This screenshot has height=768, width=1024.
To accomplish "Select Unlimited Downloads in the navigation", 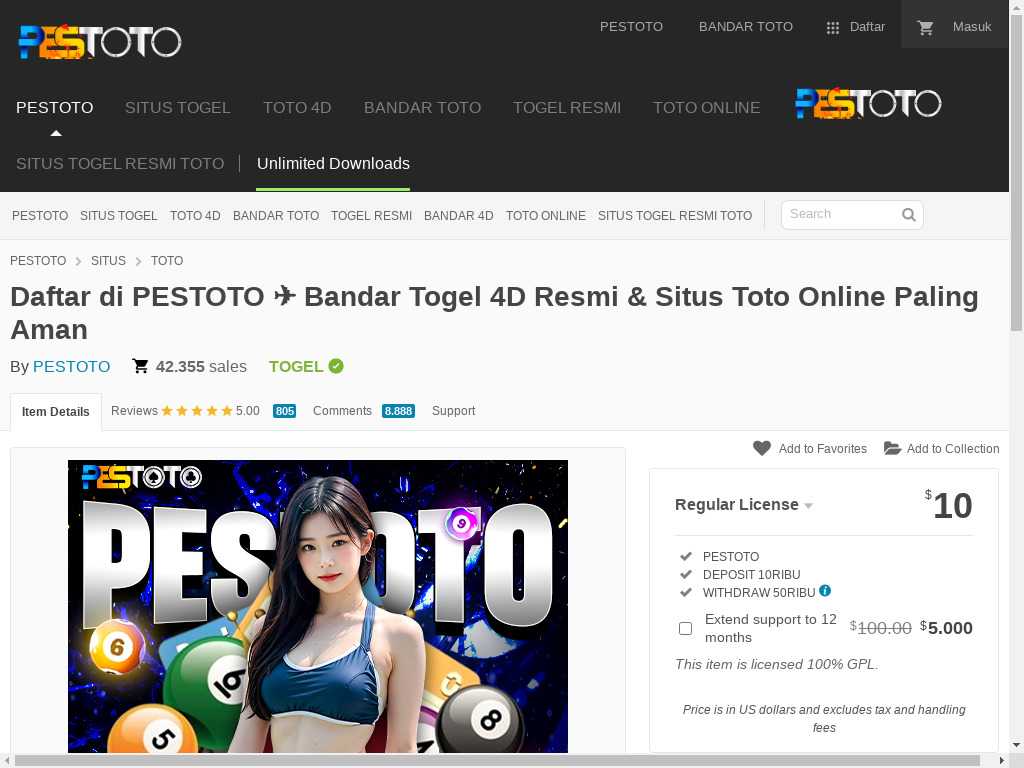I will pos(333,163).
